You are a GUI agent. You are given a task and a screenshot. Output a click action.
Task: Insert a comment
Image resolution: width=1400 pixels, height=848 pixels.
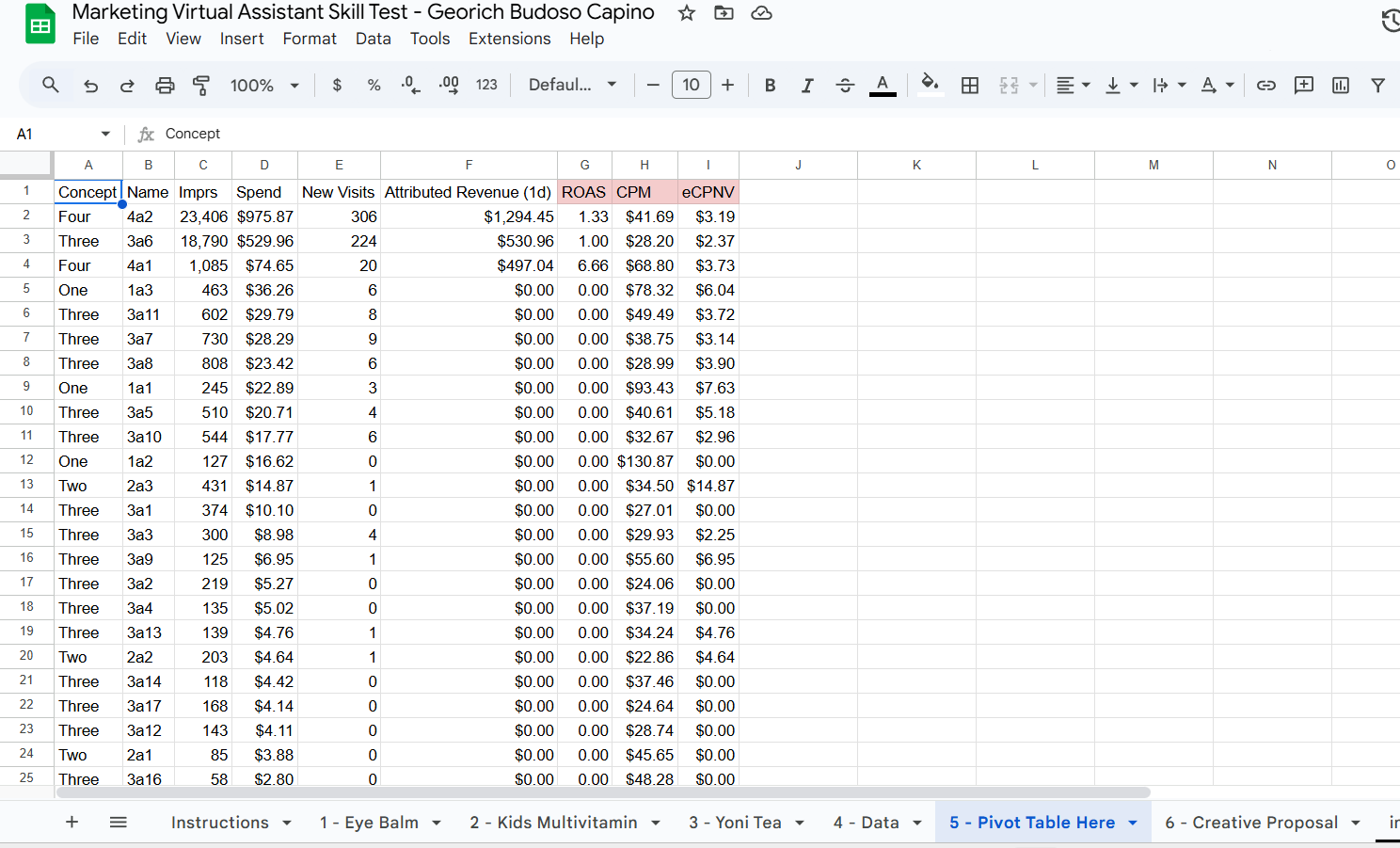tap(1304, 86)
